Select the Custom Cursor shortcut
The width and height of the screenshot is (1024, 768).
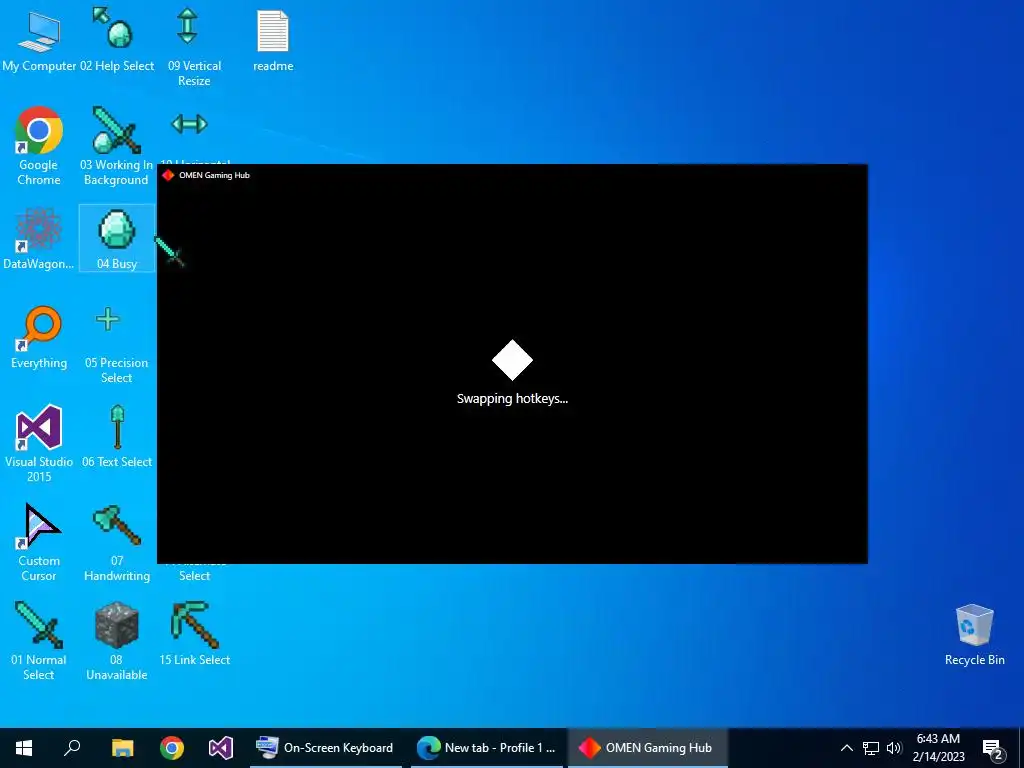point(39,542)
